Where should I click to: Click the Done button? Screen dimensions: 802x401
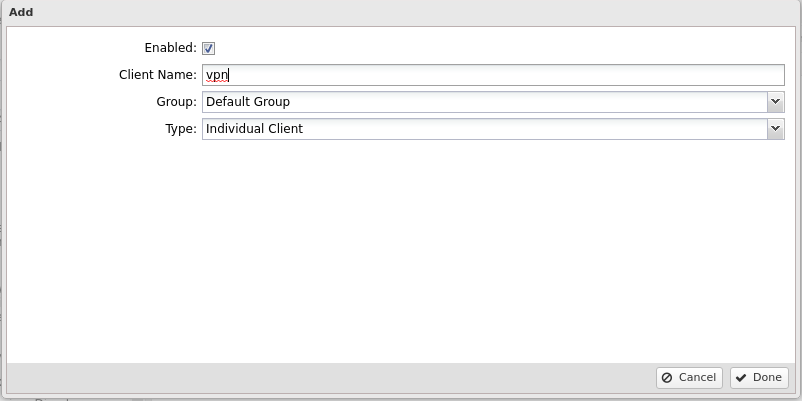tap(759, 377)
